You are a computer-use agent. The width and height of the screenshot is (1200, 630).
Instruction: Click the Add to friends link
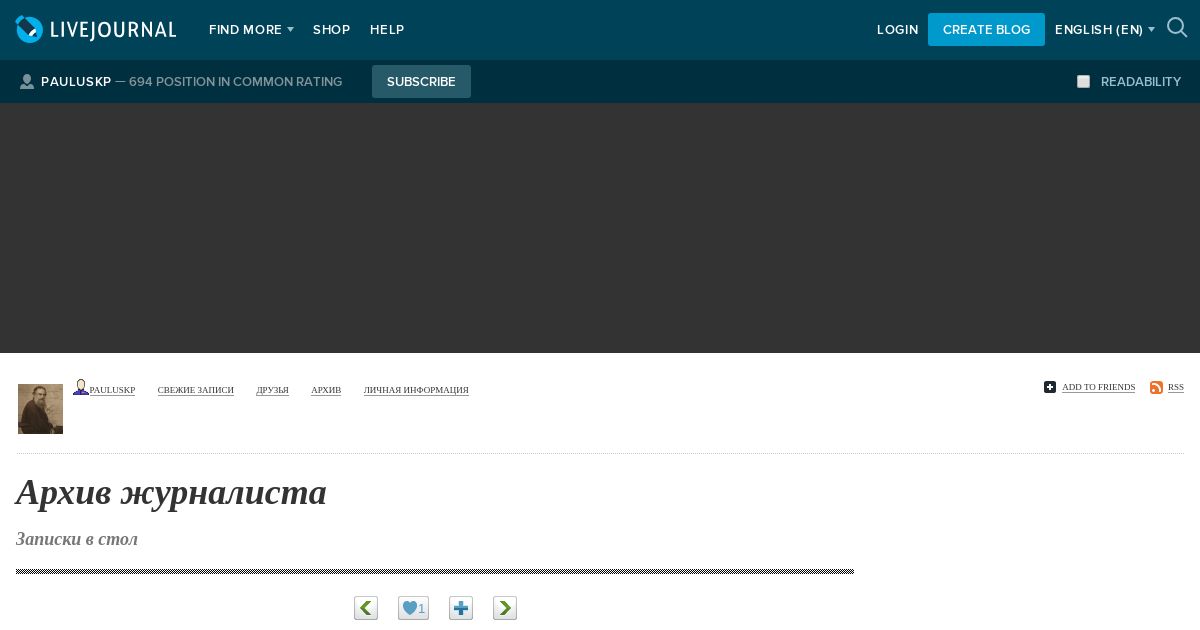1098,387
